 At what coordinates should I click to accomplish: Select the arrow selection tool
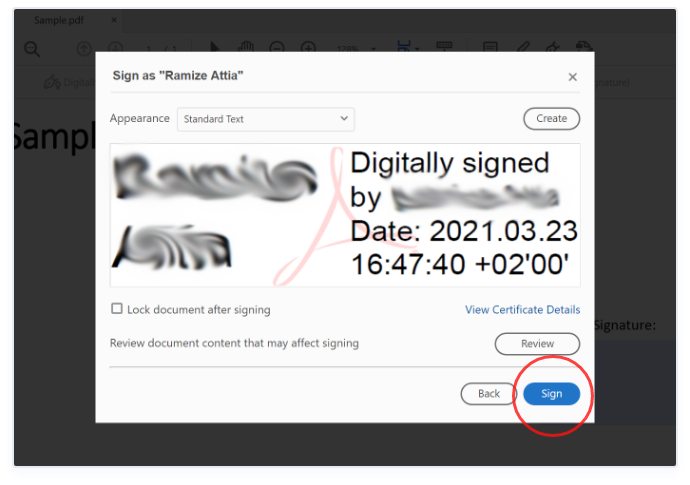pos(214,47)
